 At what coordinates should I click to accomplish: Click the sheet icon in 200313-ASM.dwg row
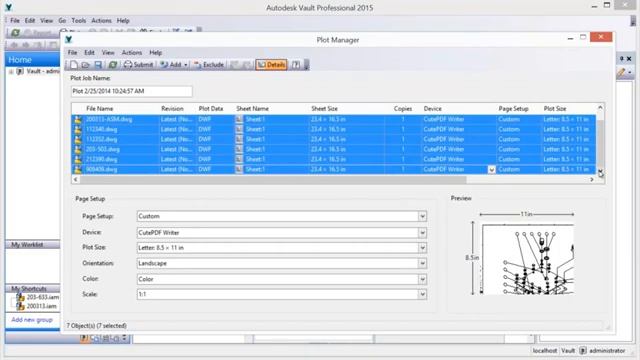tap(239, 119)
